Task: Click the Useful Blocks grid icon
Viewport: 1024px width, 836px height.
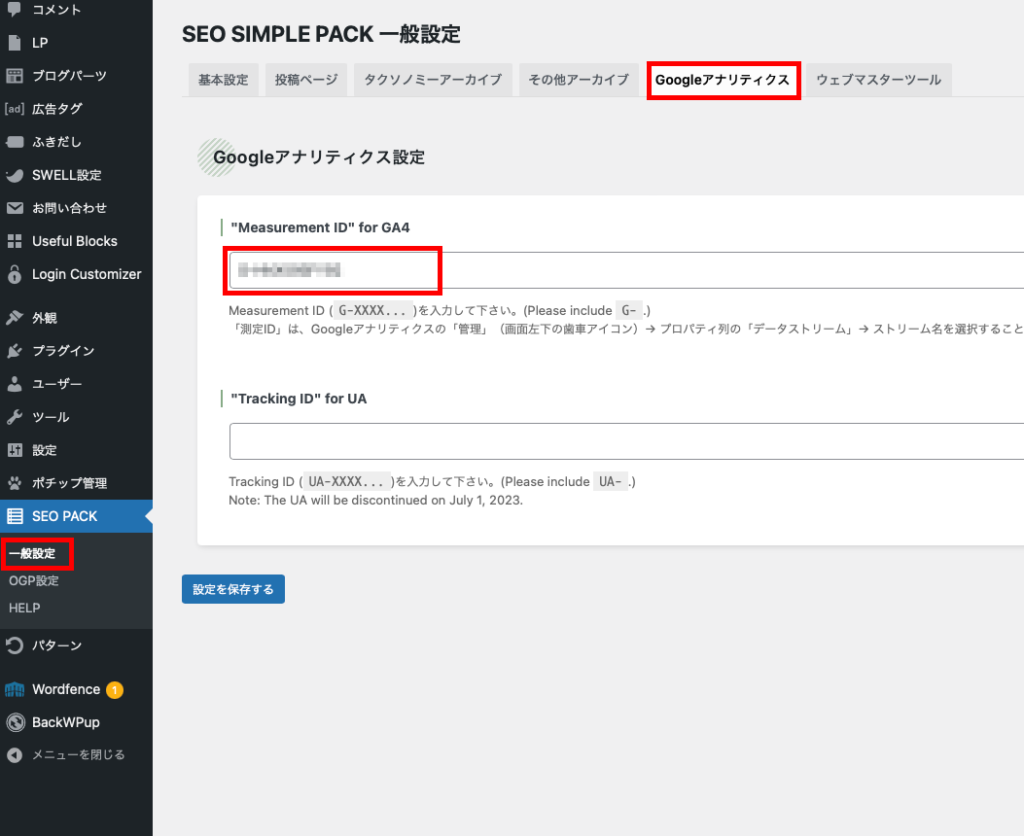Action: tap(14, 241)
